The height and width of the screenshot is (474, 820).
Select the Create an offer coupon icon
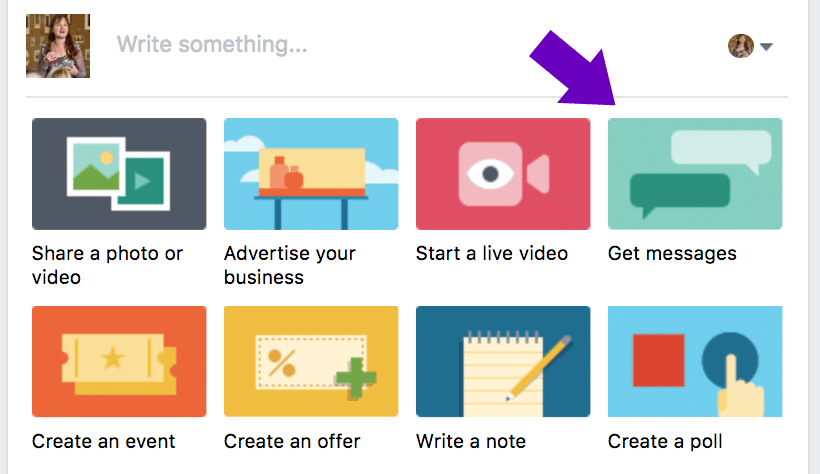pos(311,362)
